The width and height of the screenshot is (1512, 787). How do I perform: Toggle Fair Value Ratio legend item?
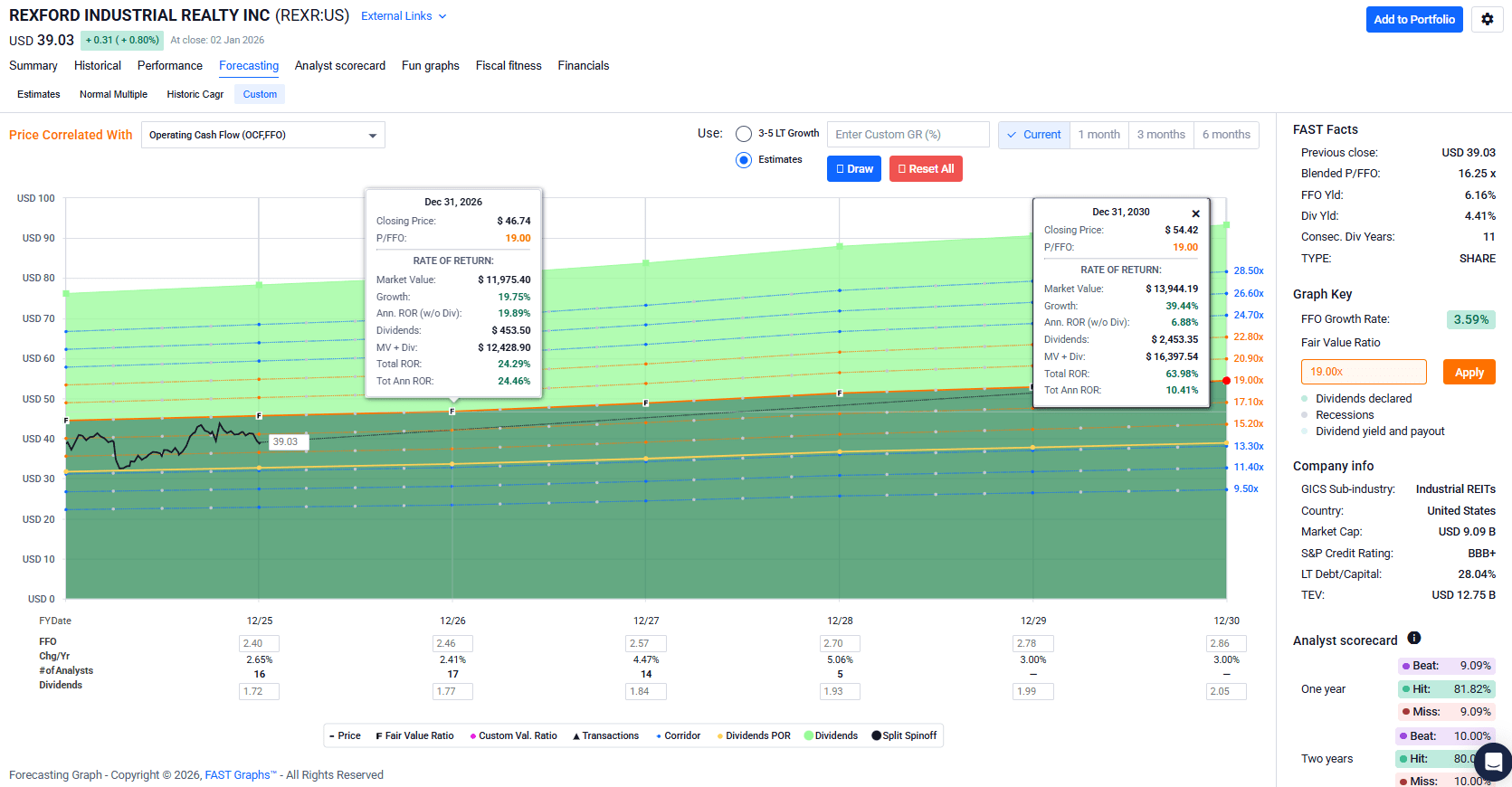[414, 735]
